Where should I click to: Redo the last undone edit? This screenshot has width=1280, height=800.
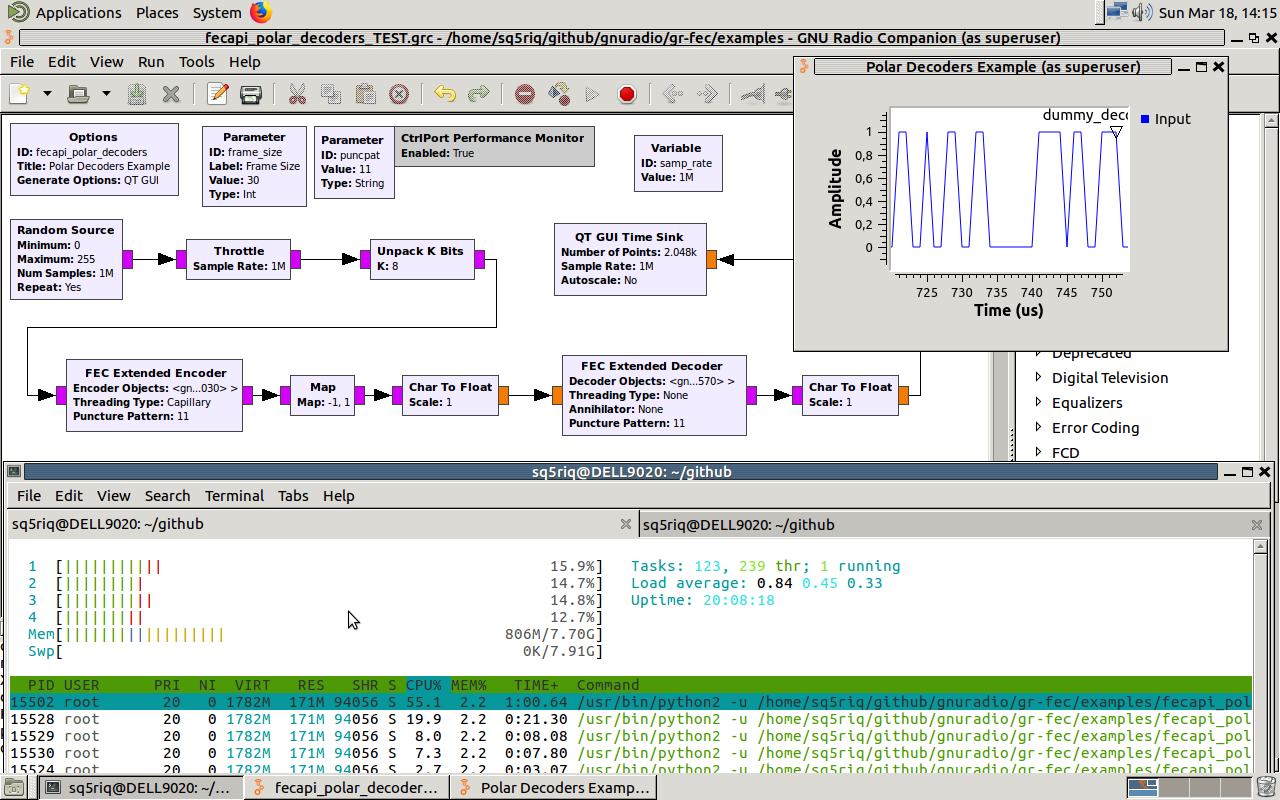(x=479, y=94)
